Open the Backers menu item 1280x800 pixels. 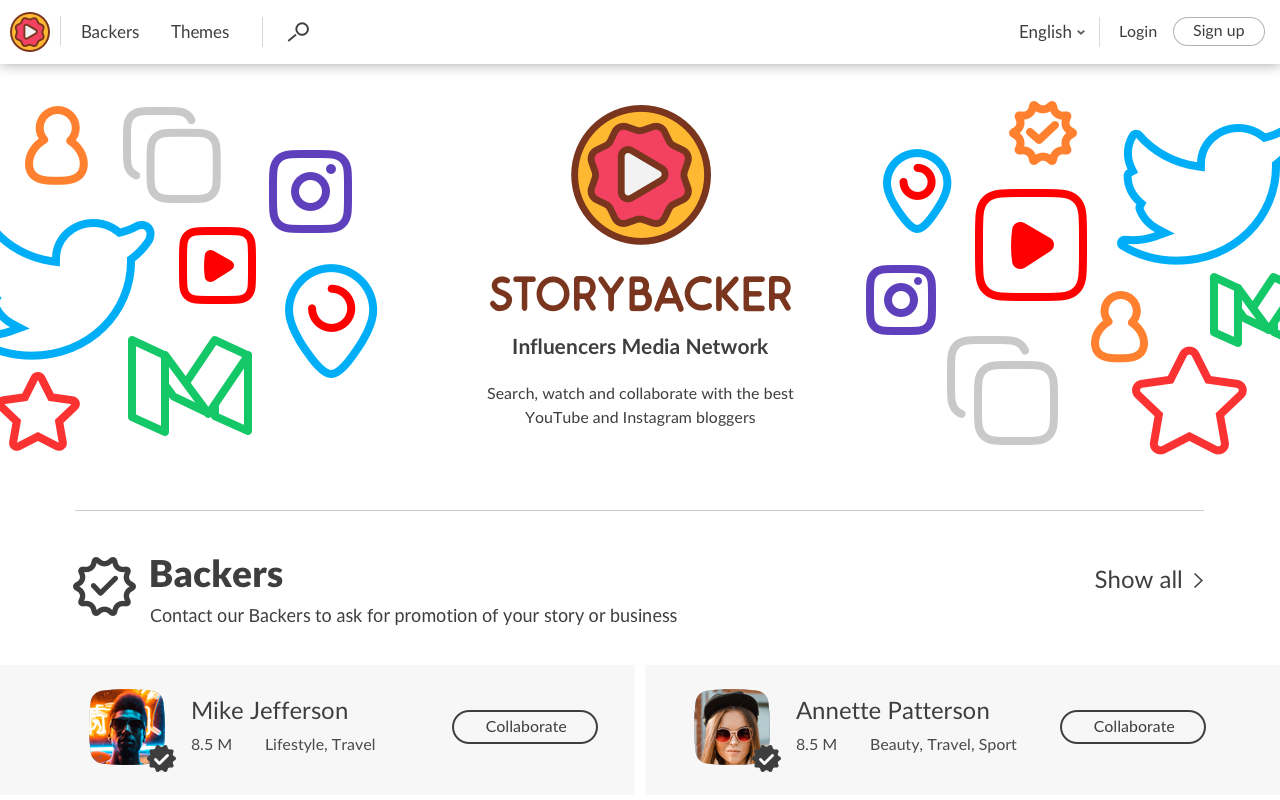(x=110, y=32)
